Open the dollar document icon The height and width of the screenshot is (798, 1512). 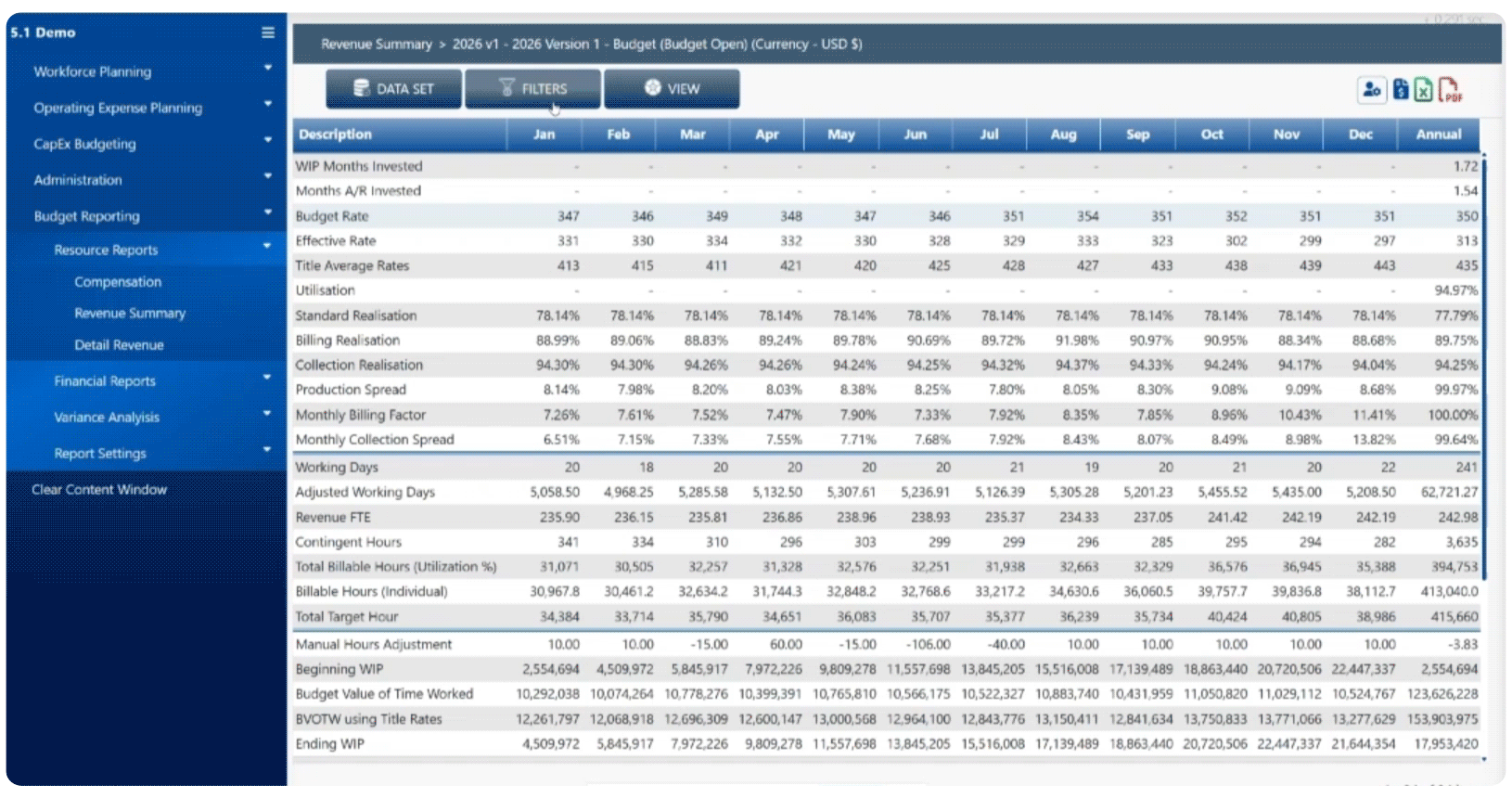[1401, 90]
